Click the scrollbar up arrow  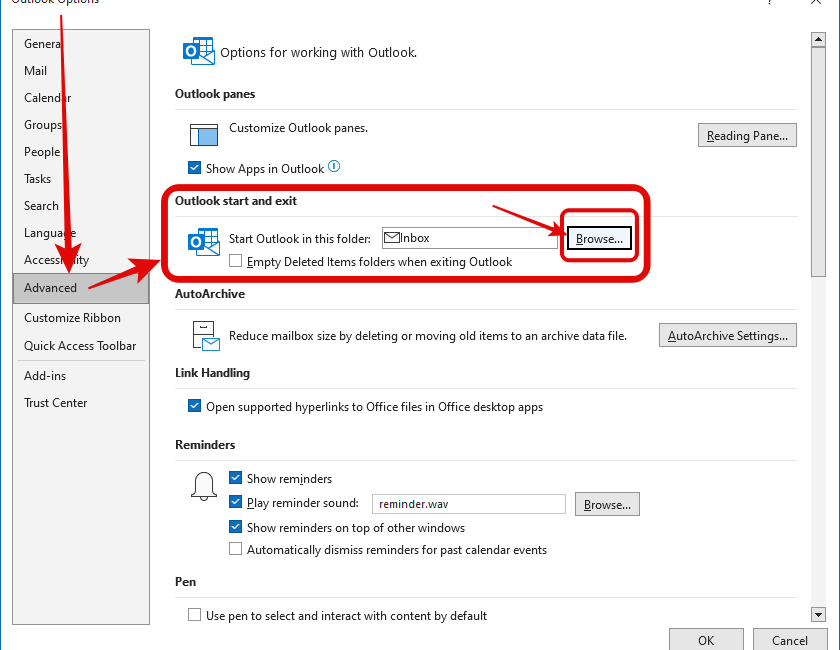point(818,39)
